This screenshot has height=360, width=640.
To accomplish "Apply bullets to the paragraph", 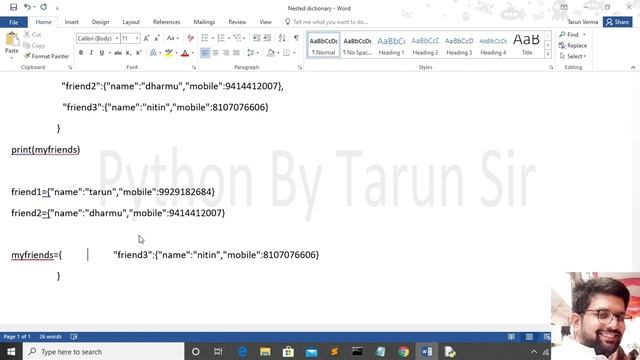I will point(205,38).
